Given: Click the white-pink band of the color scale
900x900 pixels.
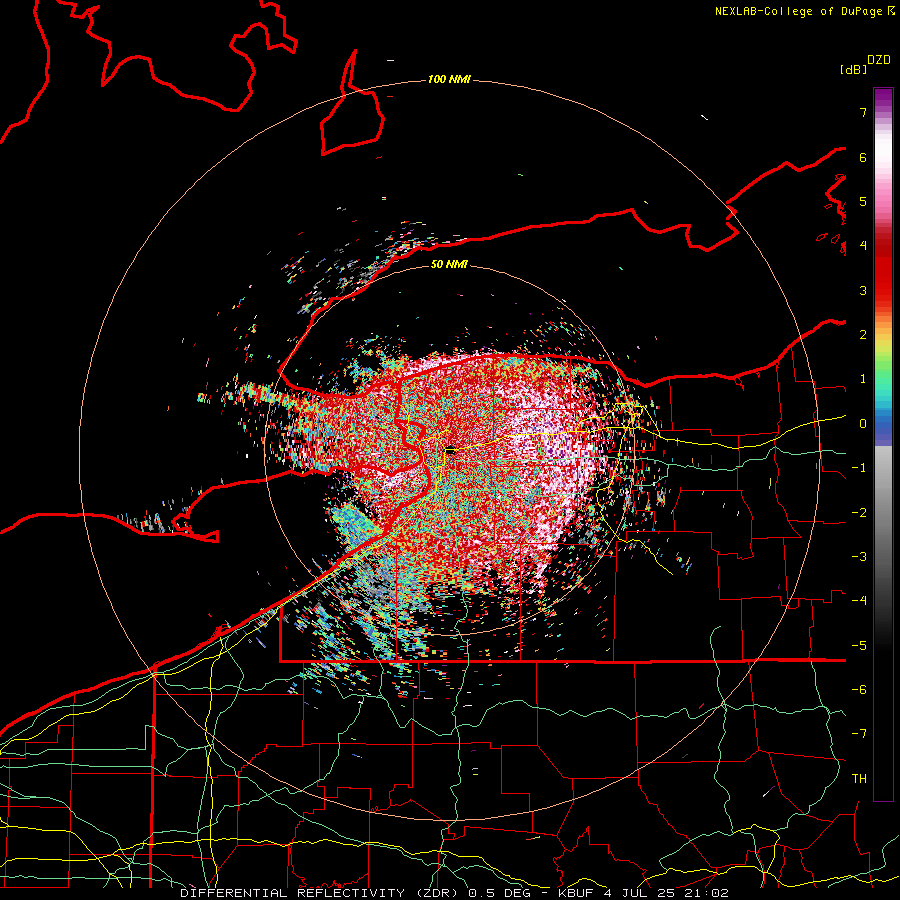Looking at the screenshot, I should click(x=883, y=155).
